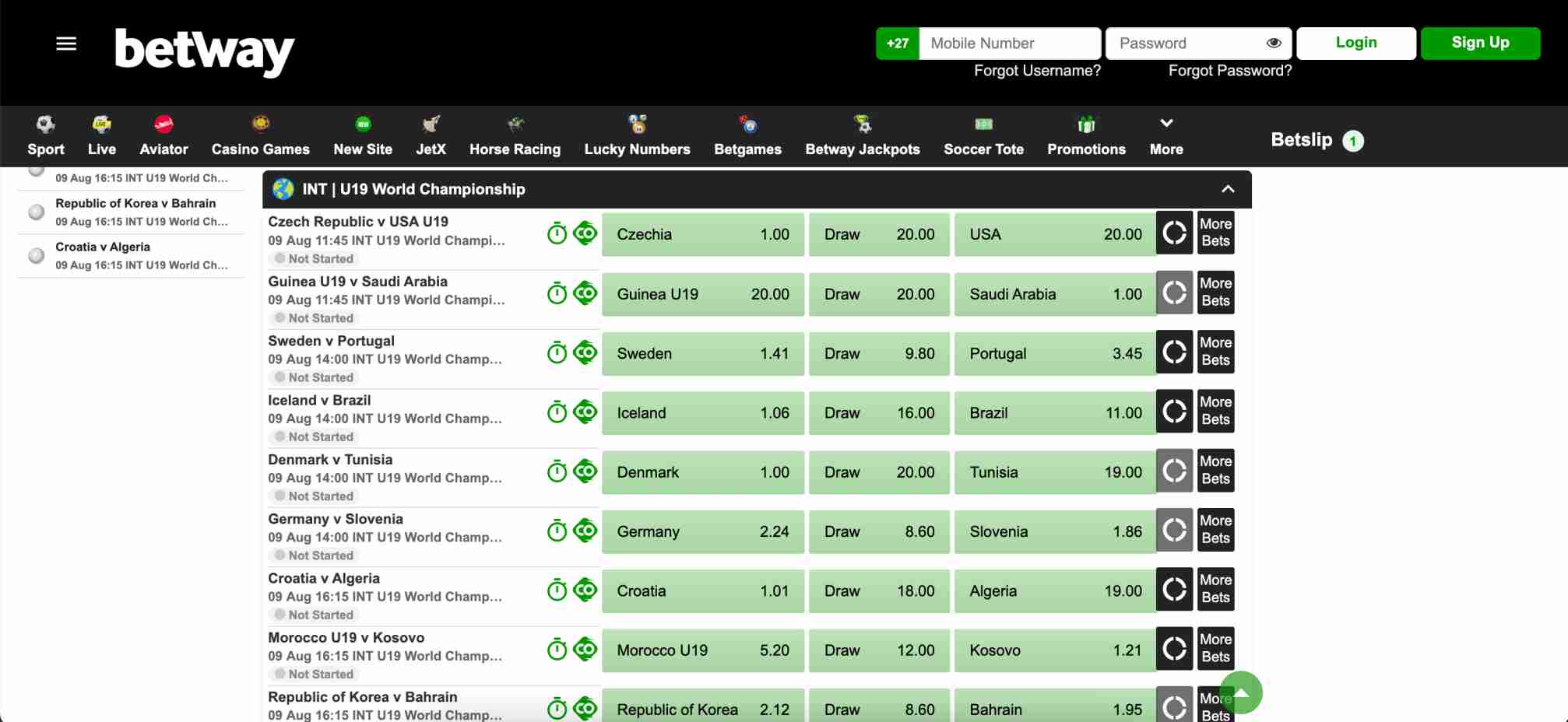This screenshot has height=722, width=1568.
Task: Click stats icon for Czech Republic v USA U19
Action: (x=585, y=233)
